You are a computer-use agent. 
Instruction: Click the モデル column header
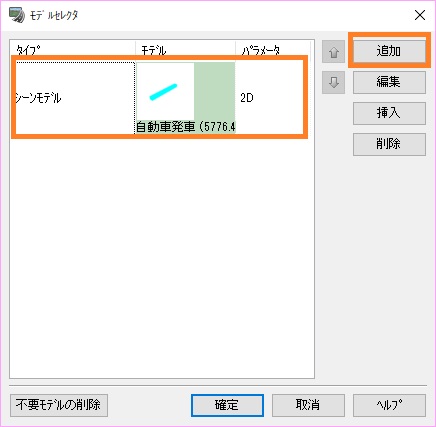[x=185, y=50]
